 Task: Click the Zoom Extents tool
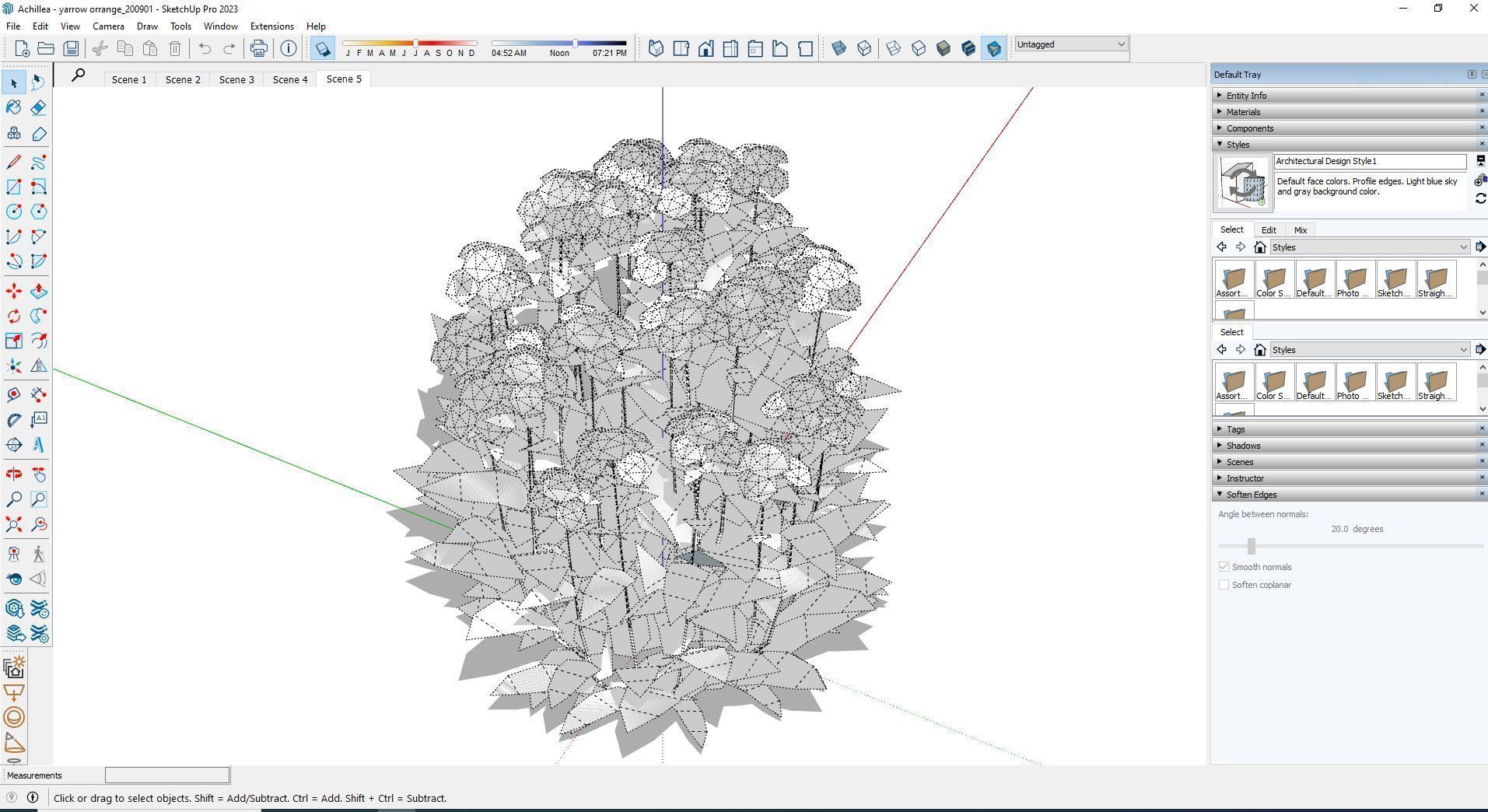pos(14,524)
